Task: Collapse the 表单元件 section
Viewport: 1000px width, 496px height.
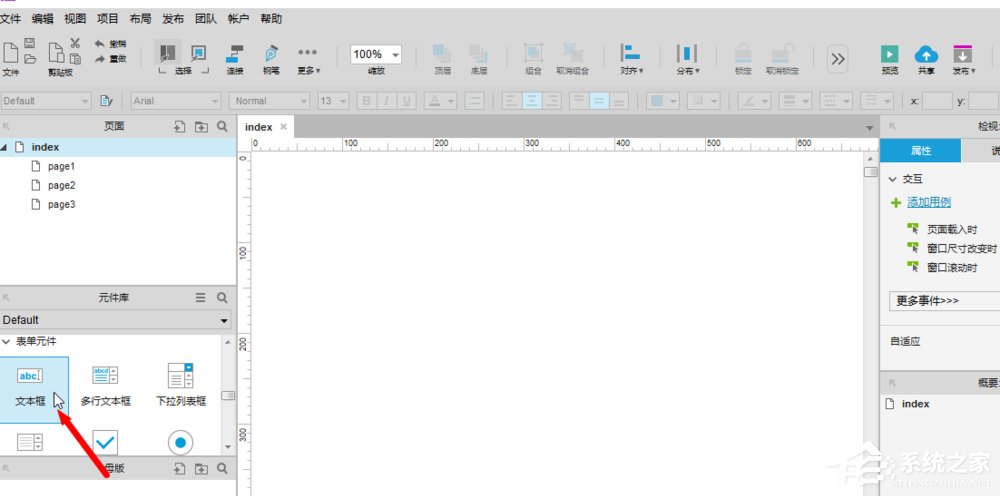Action: 6,342
